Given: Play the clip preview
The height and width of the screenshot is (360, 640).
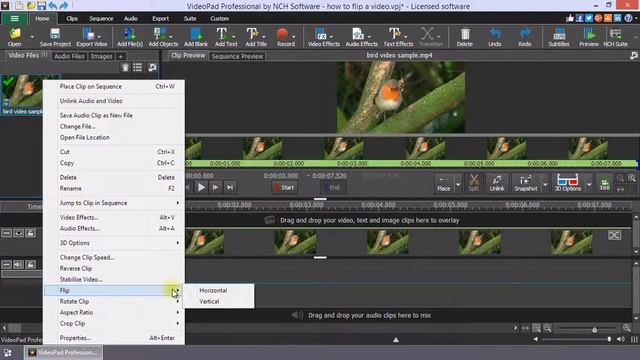Looking at the screenshot, I should coord(201,187).
